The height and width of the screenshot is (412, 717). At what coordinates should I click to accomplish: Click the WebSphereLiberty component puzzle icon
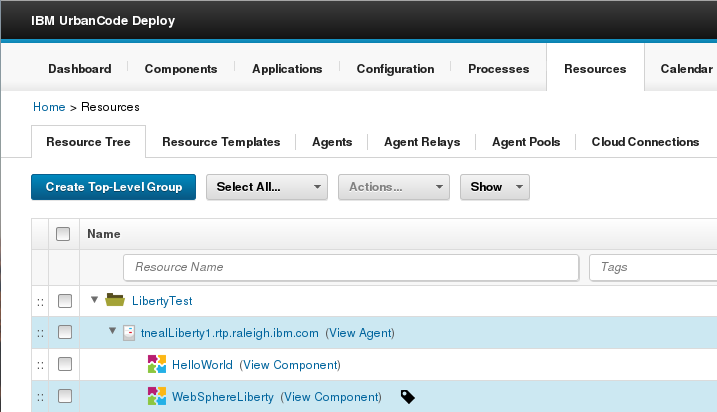tap(156, 396)
